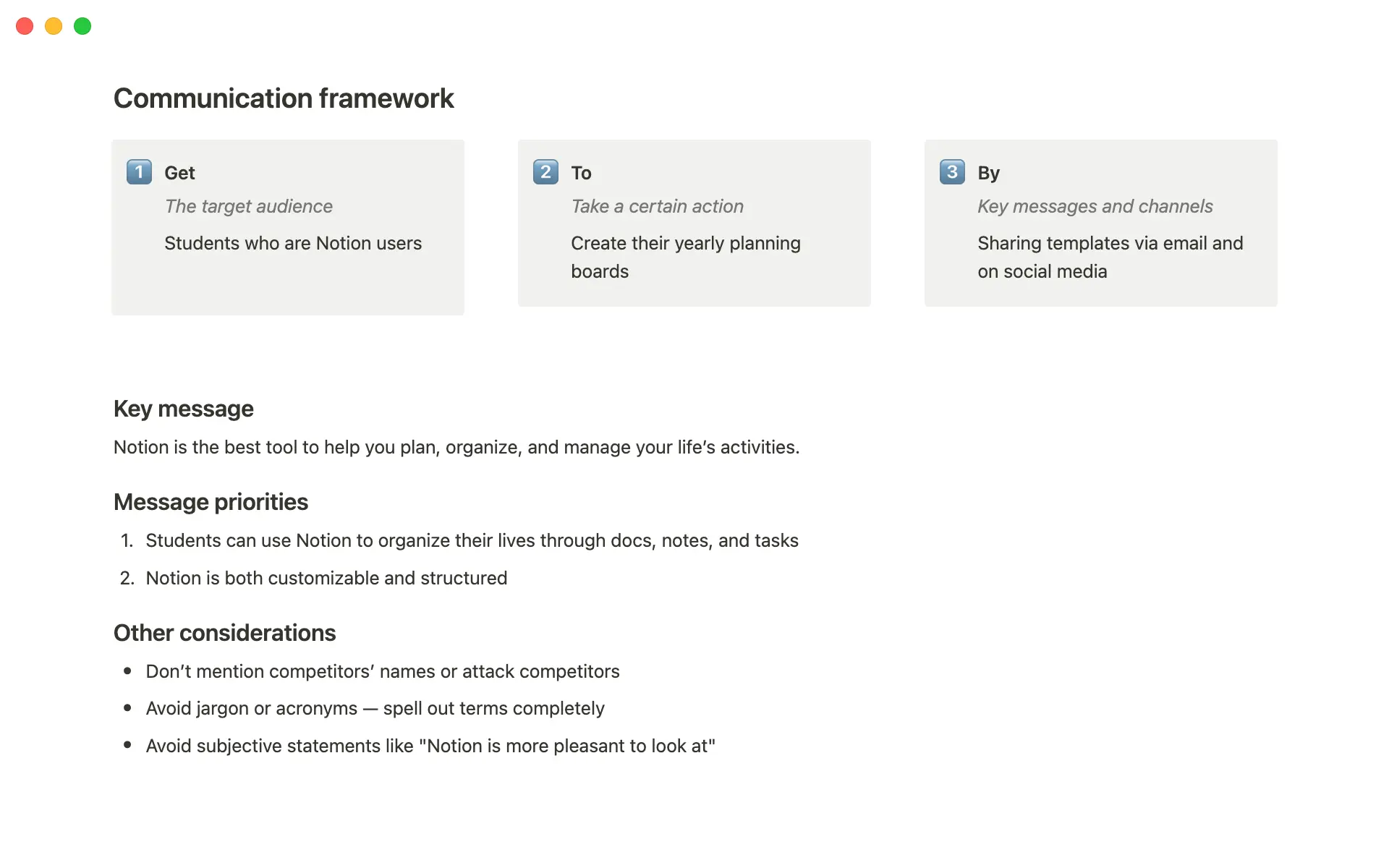Select numbered list item about customizable and structured

[327, 578]
